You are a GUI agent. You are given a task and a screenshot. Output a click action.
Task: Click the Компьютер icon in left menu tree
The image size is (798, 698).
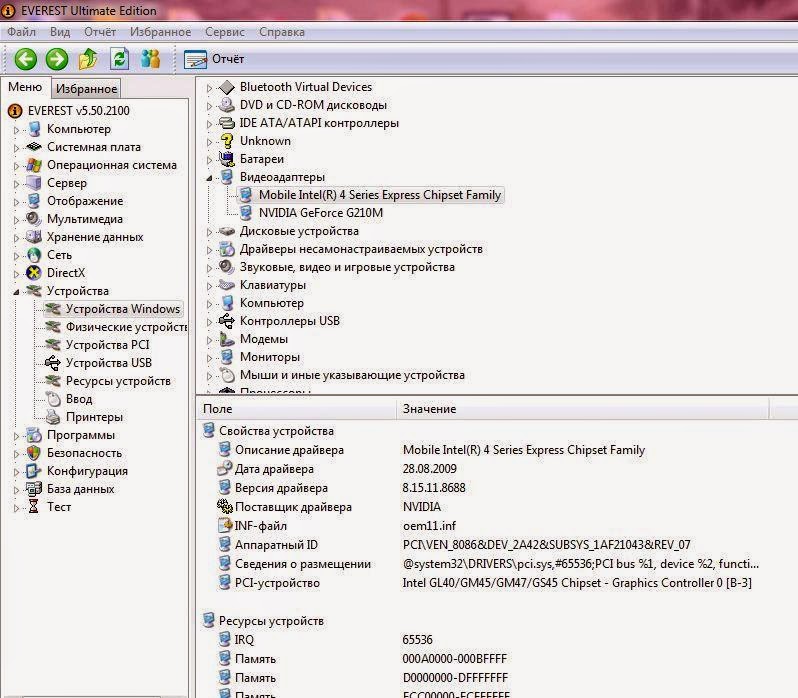tap(34, 129)
